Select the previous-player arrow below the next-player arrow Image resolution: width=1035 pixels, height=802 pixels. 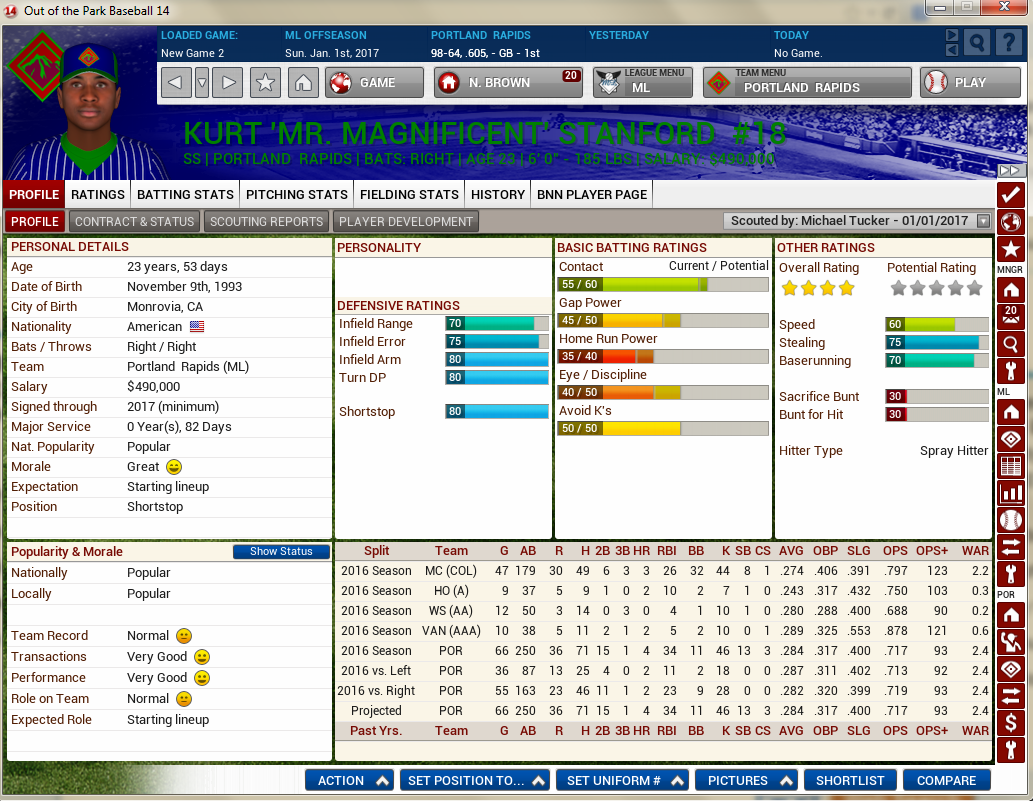click(952, 50)
